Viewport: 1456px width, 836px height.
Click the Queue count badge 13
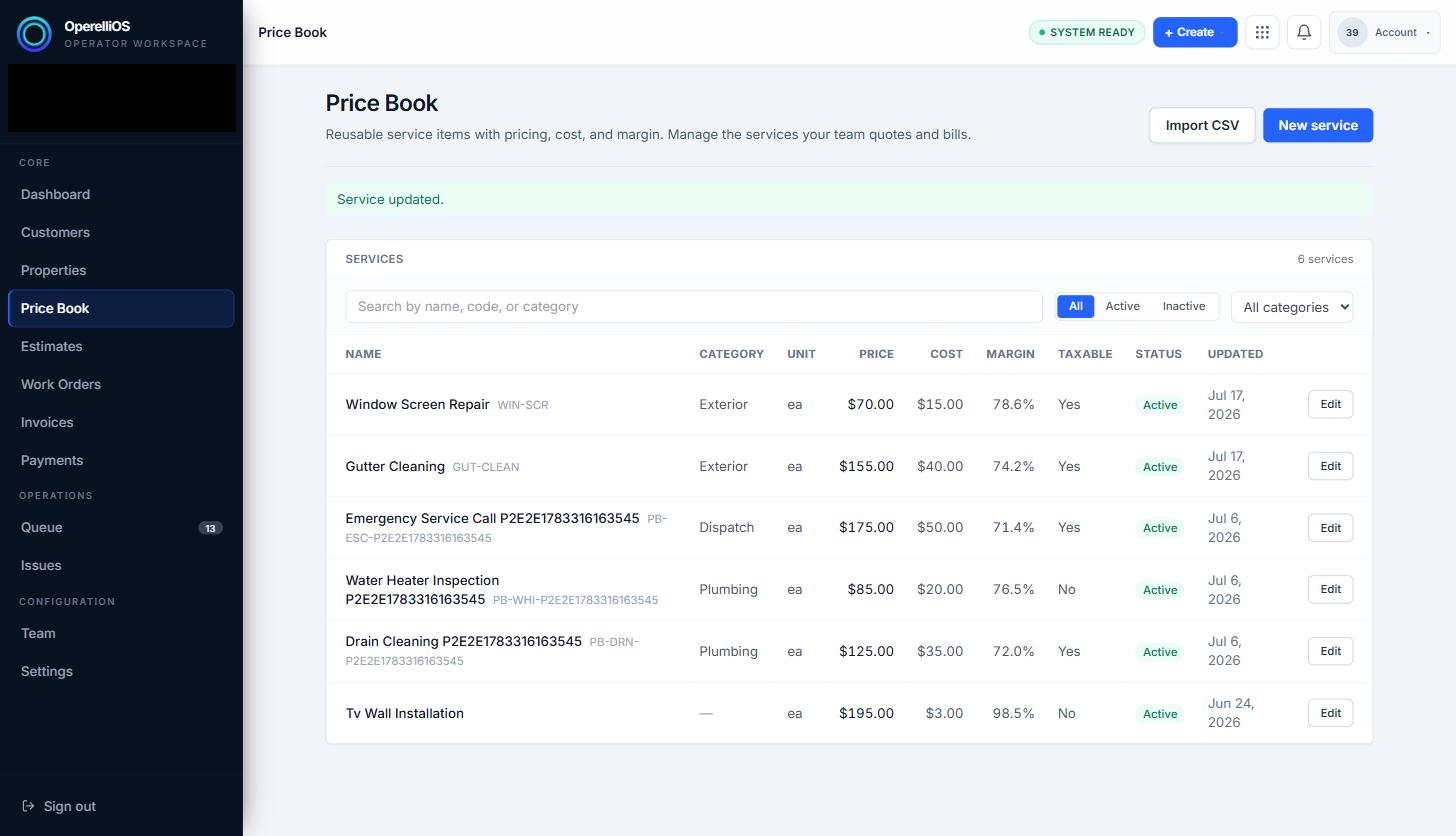point(210,528)
